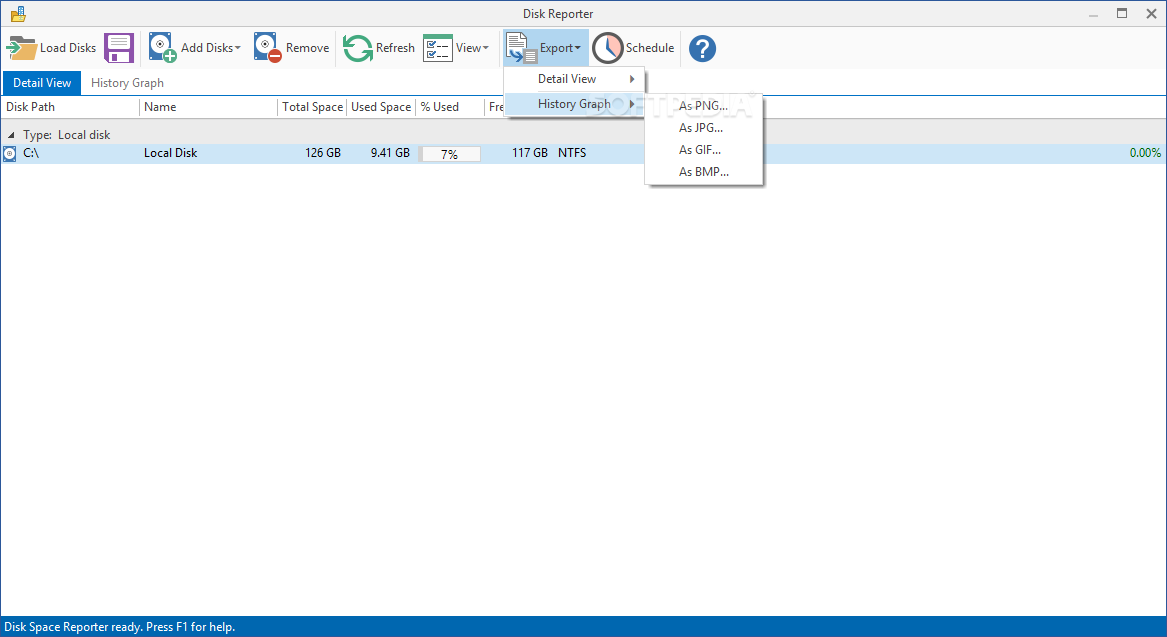Click the Remove button label
Image resolution: width=1167 pixels, height=637 pixels.
(x=307, y=48)
